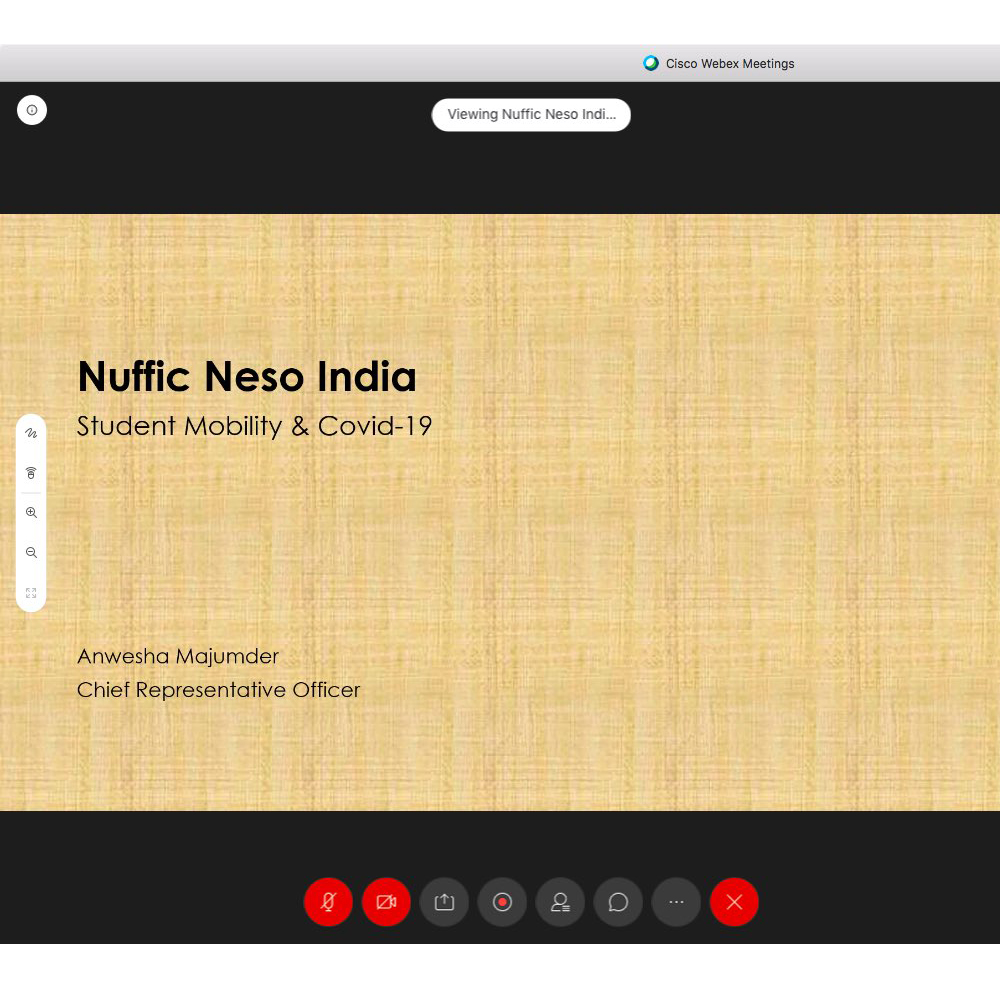Zoom in on shared content
Screen dimensions: 1000x1000
(x=31, y=513)
